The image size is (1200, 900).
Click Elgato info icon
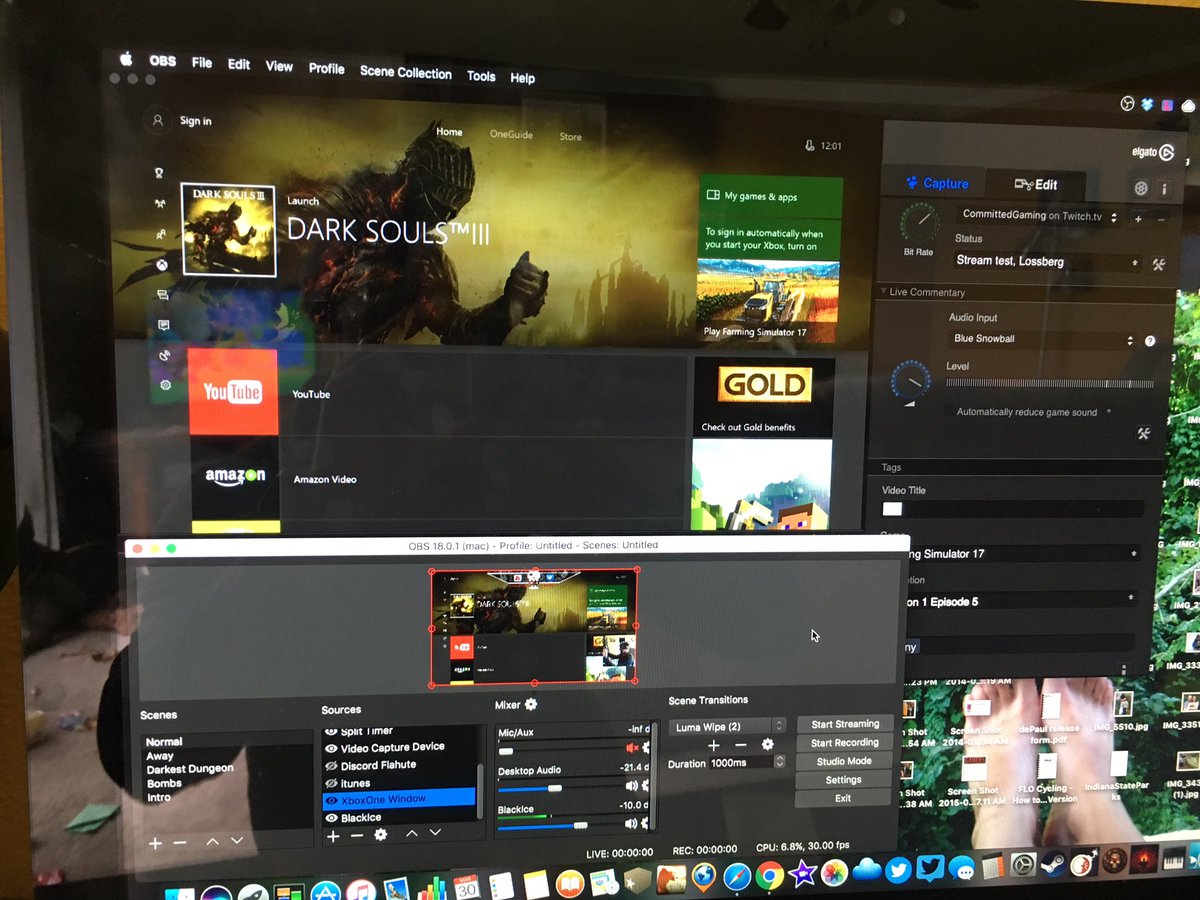tap(1164, 189)
